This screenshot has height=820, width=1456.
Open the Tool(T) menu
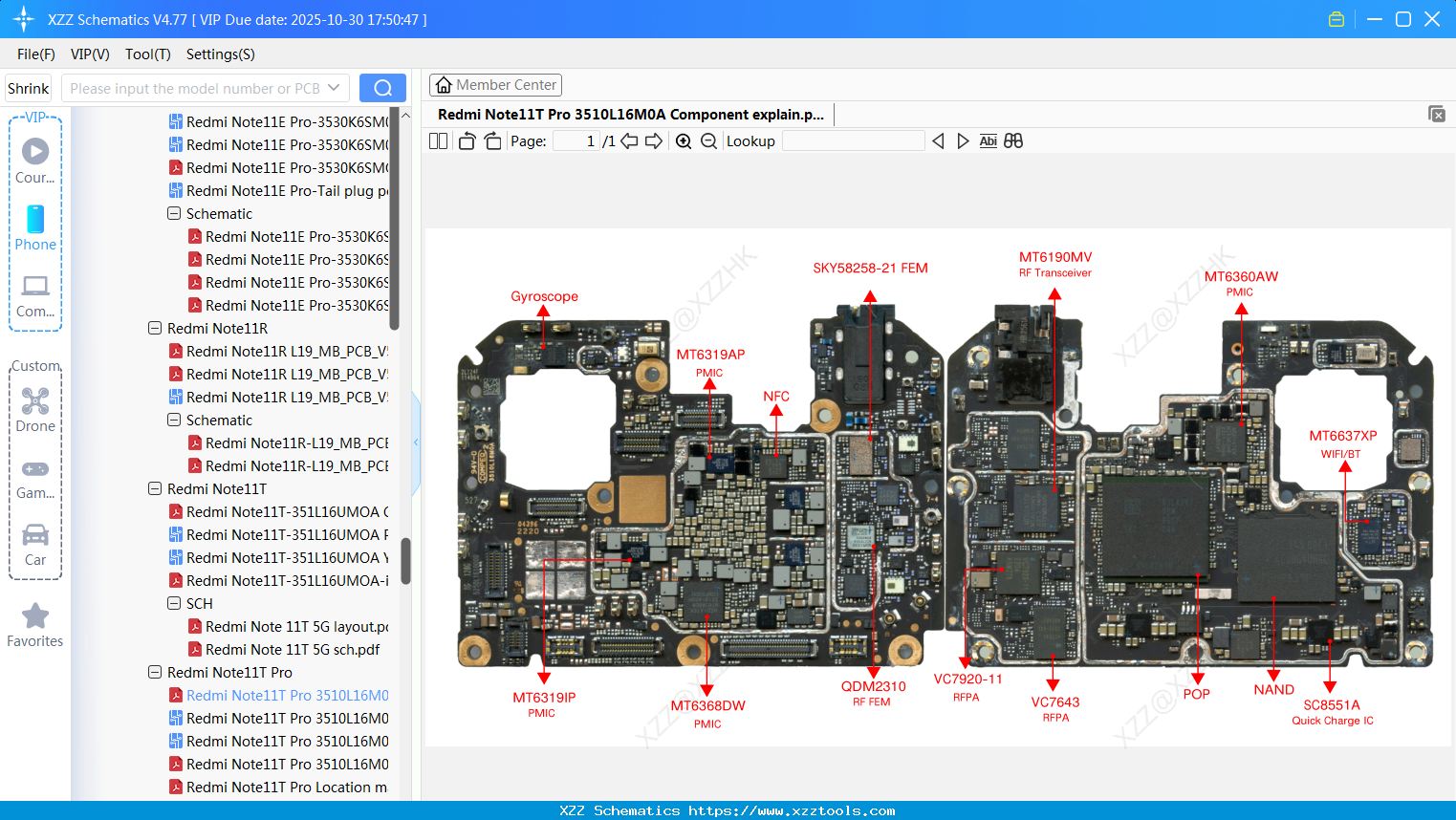(x=147, y=54)
